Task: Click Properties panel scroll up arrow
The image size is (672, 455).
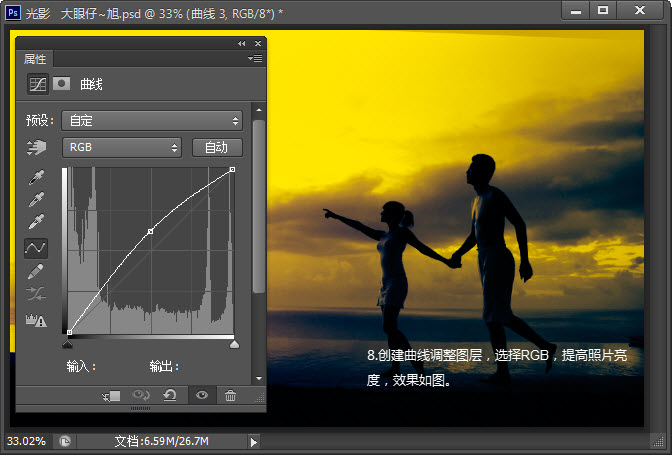Action: pos(259,110)
